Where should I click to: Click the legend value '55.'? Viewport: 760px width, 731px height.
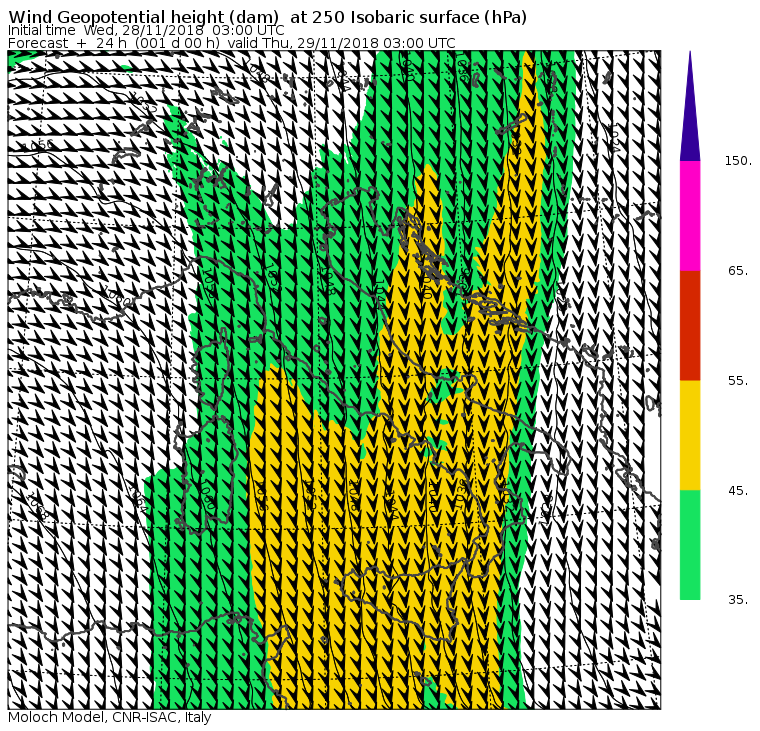click(738, 381)
